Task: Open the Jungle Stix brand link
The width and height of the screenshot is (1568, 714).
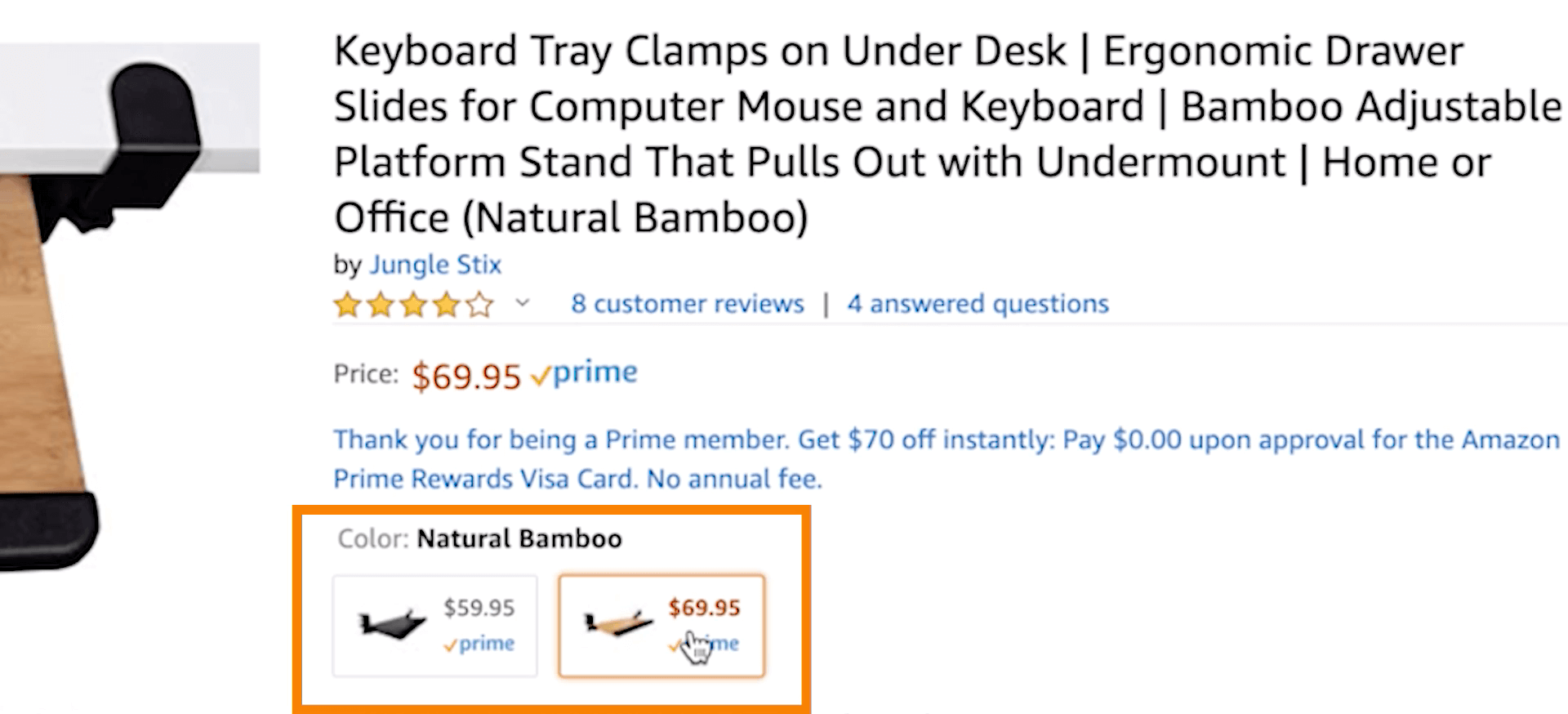Action: click(x=435, y=265)
